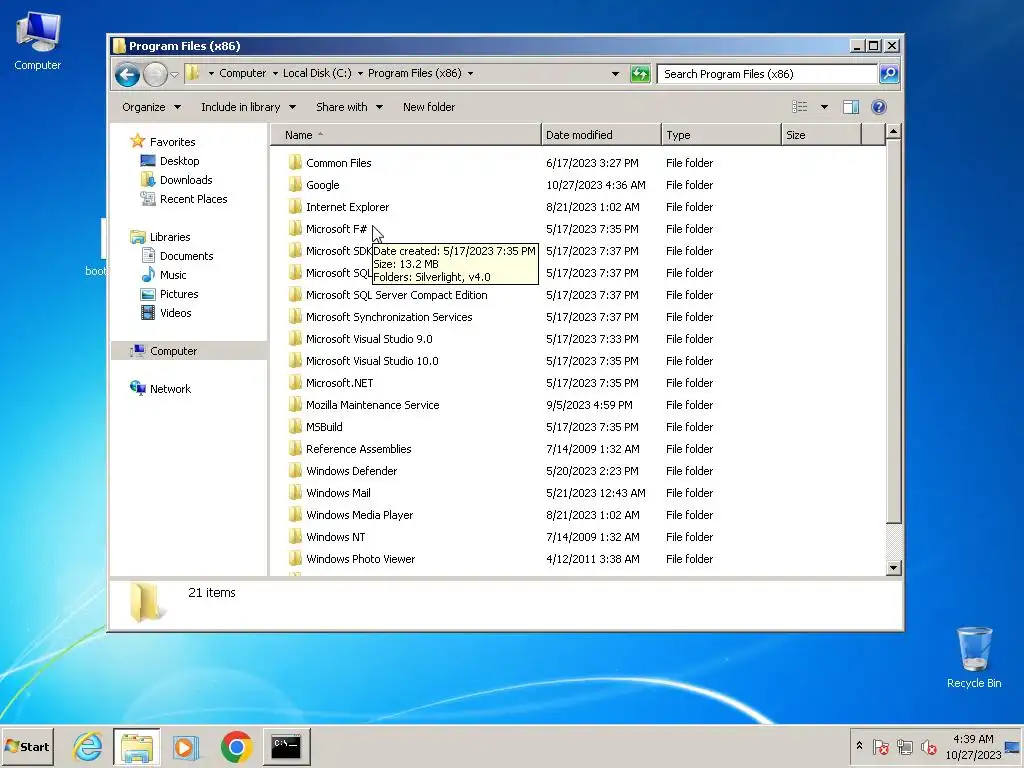Click the New folder button
Viewport: 1024px width, 768px height.
pyautogui.click(x=429, y=107)
